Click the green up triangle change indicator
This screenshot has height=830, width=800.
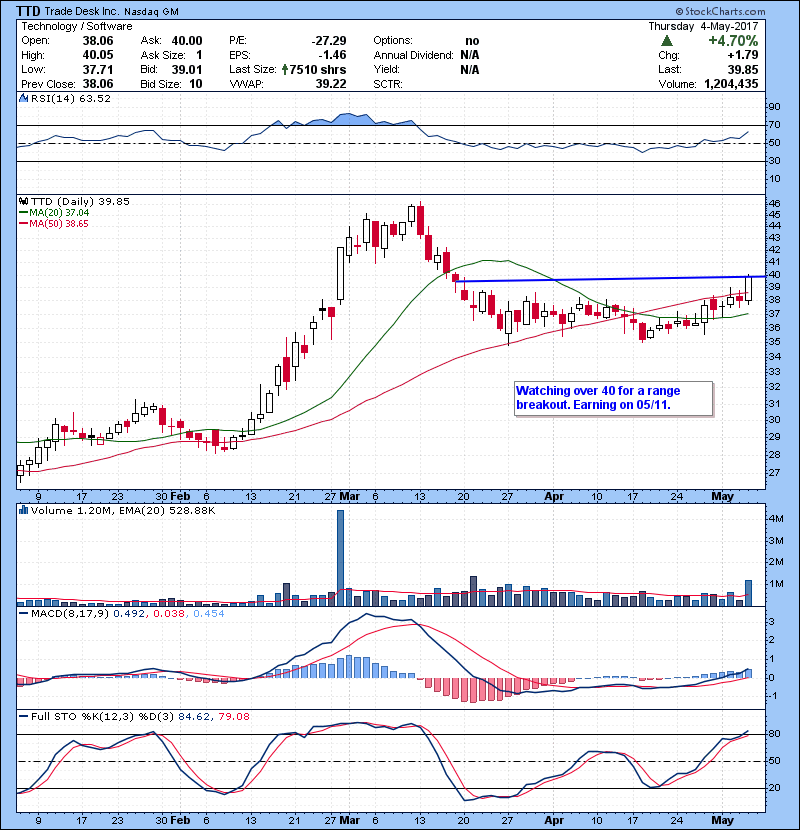[x=667, y=41]
